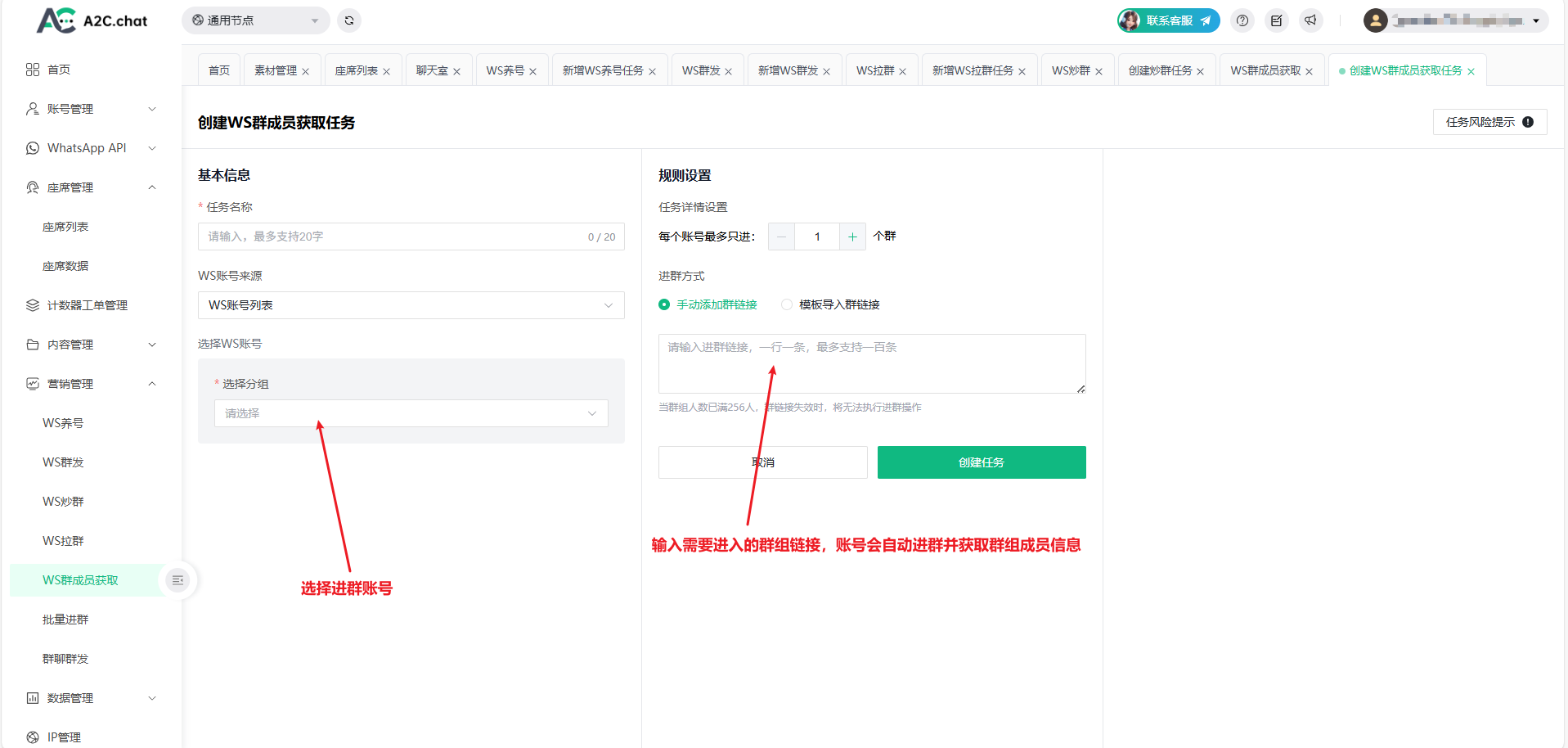Open the notes icon in top bar
Image resolution: width=1568 pixels, height=748 pixels.
pyautogui.click(x=1276, y=20)
